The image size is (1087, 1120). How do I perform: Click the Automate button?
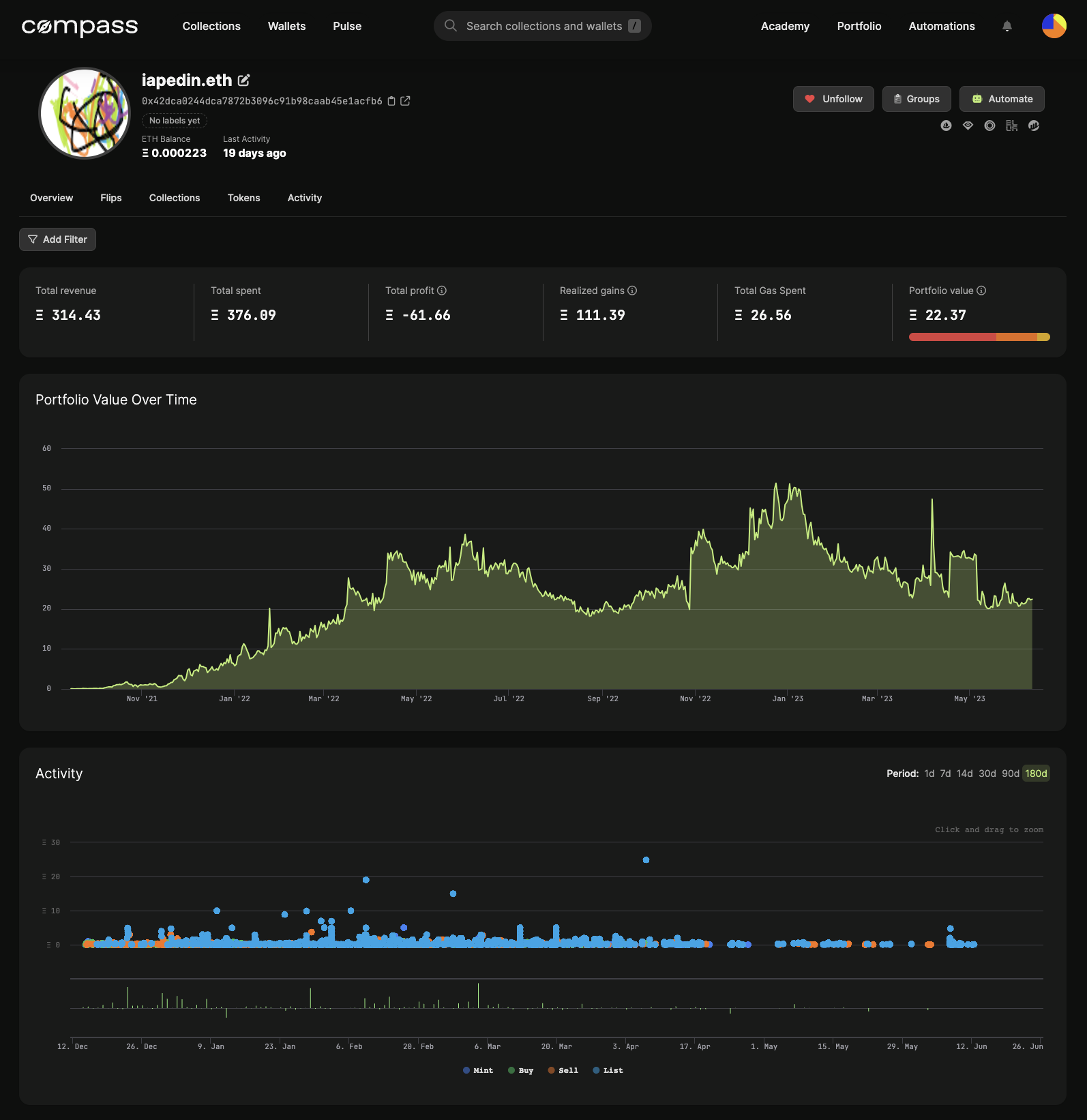(1001, 99)
